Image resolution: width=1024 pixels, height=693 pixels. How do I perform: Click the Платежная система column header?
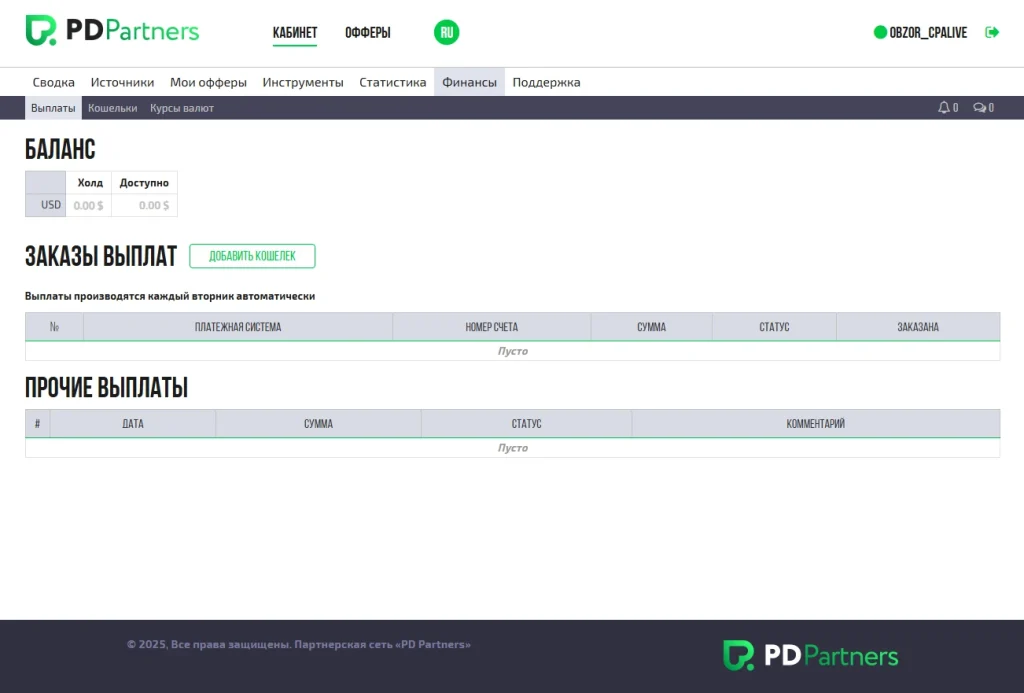click(238, 327)
